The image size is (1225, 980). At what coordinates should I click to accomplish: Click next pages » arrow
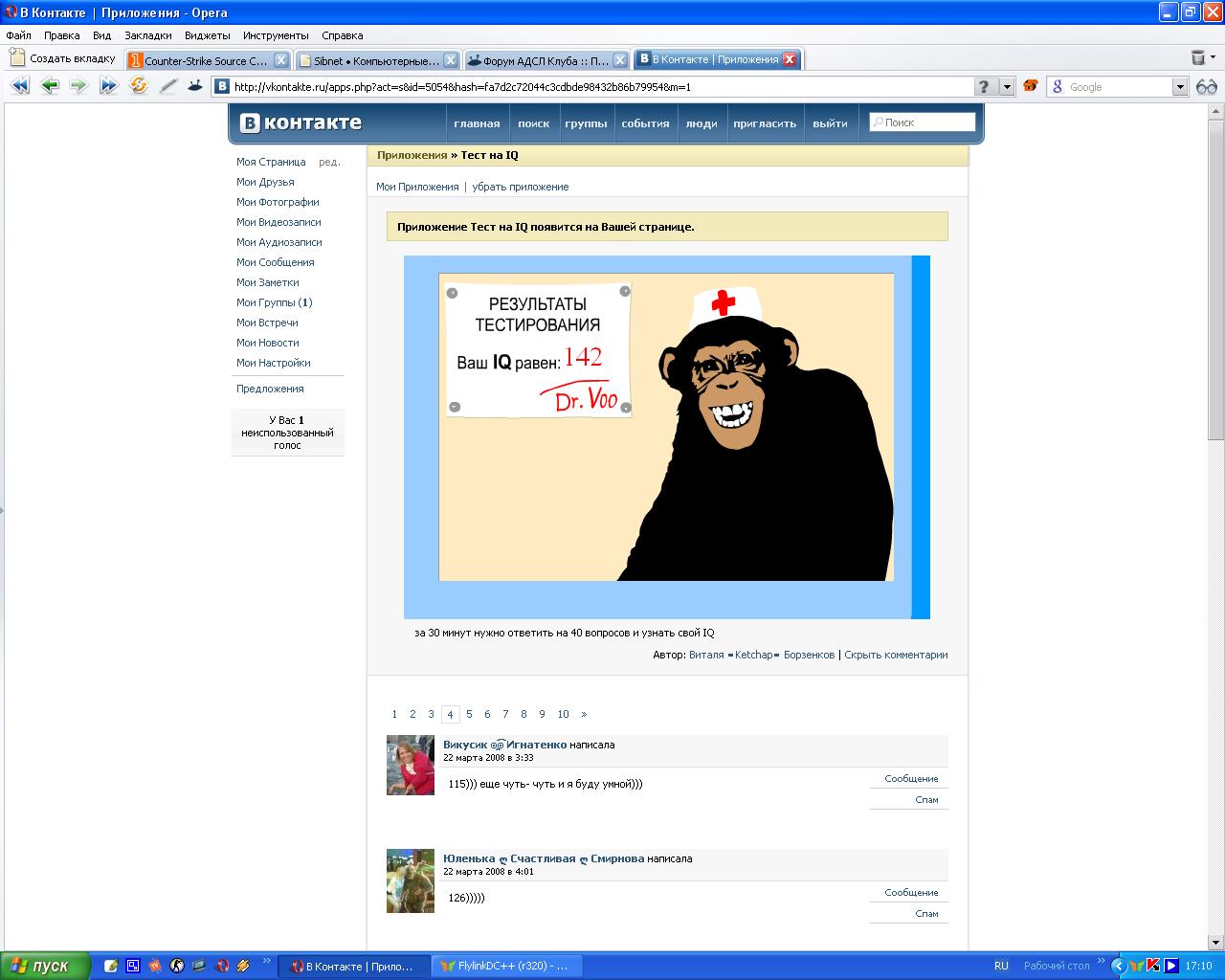(584, 714)
